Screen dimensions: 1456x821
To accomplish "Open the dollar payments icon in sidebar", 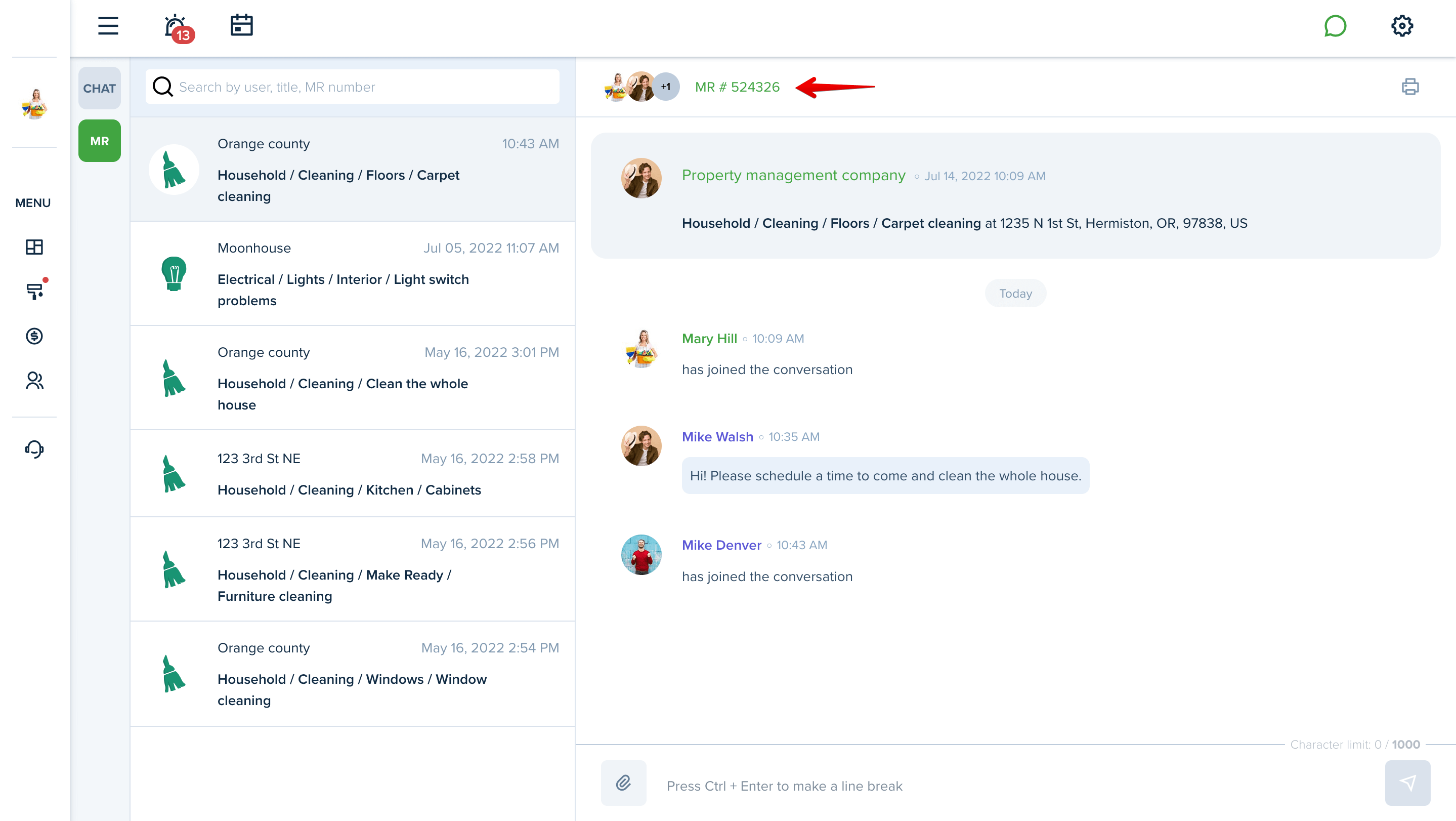I will [x=34, y=336].
